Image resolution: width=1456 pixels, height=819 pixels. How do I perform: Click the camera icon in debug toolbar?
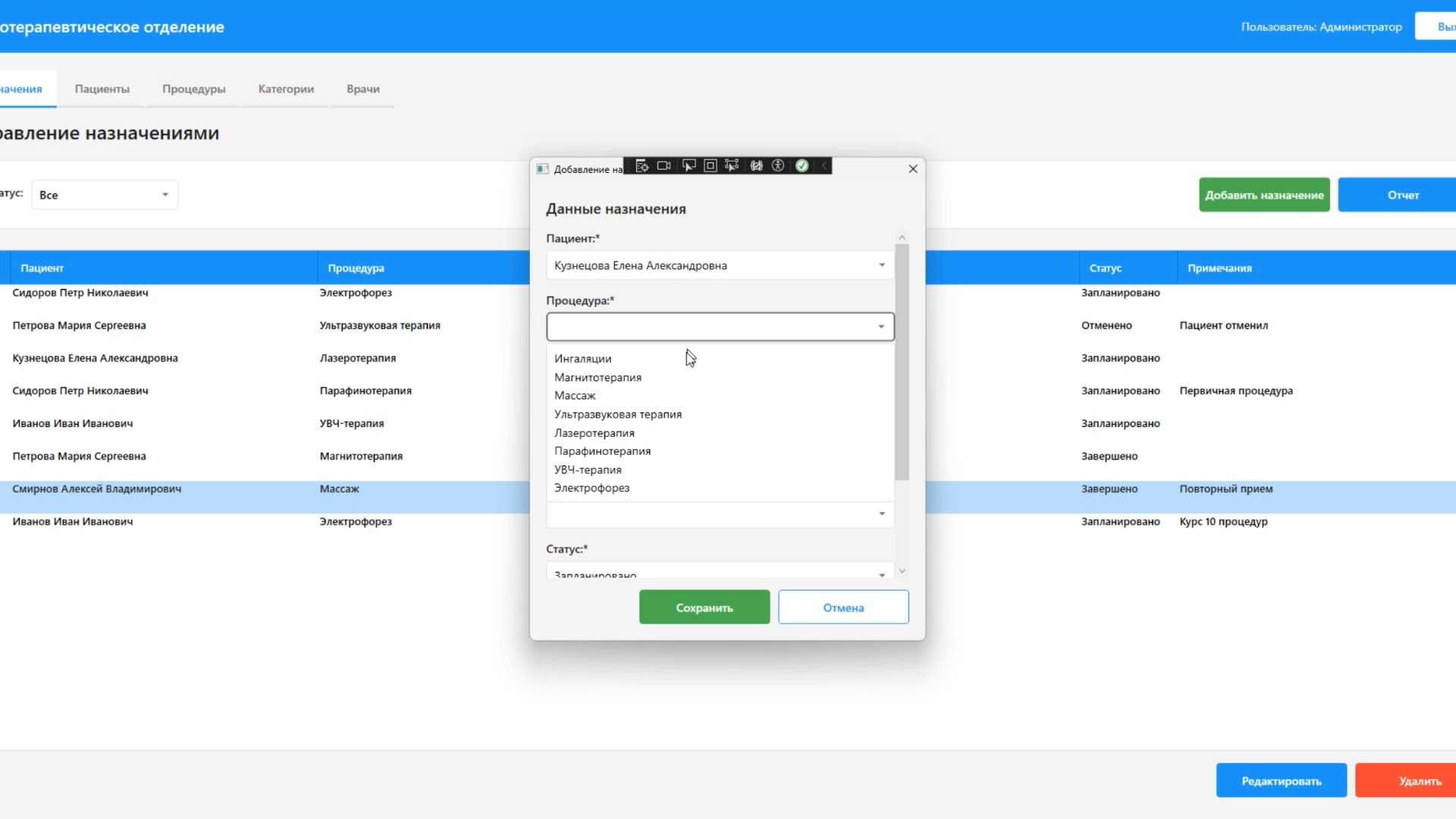click(664, 166)
